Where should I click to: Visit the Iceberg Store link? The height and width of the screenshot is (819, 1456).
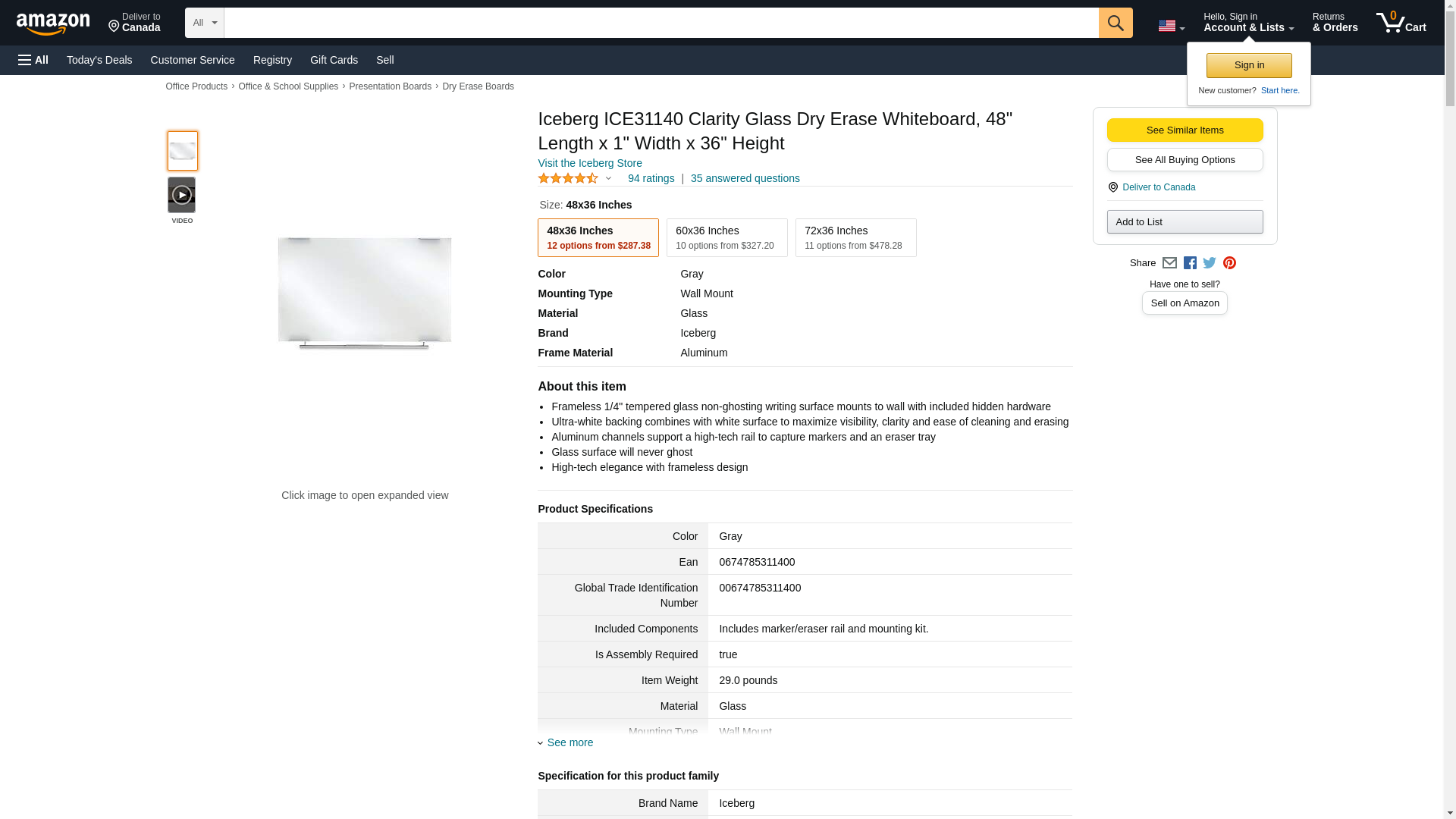pos(590,163)
